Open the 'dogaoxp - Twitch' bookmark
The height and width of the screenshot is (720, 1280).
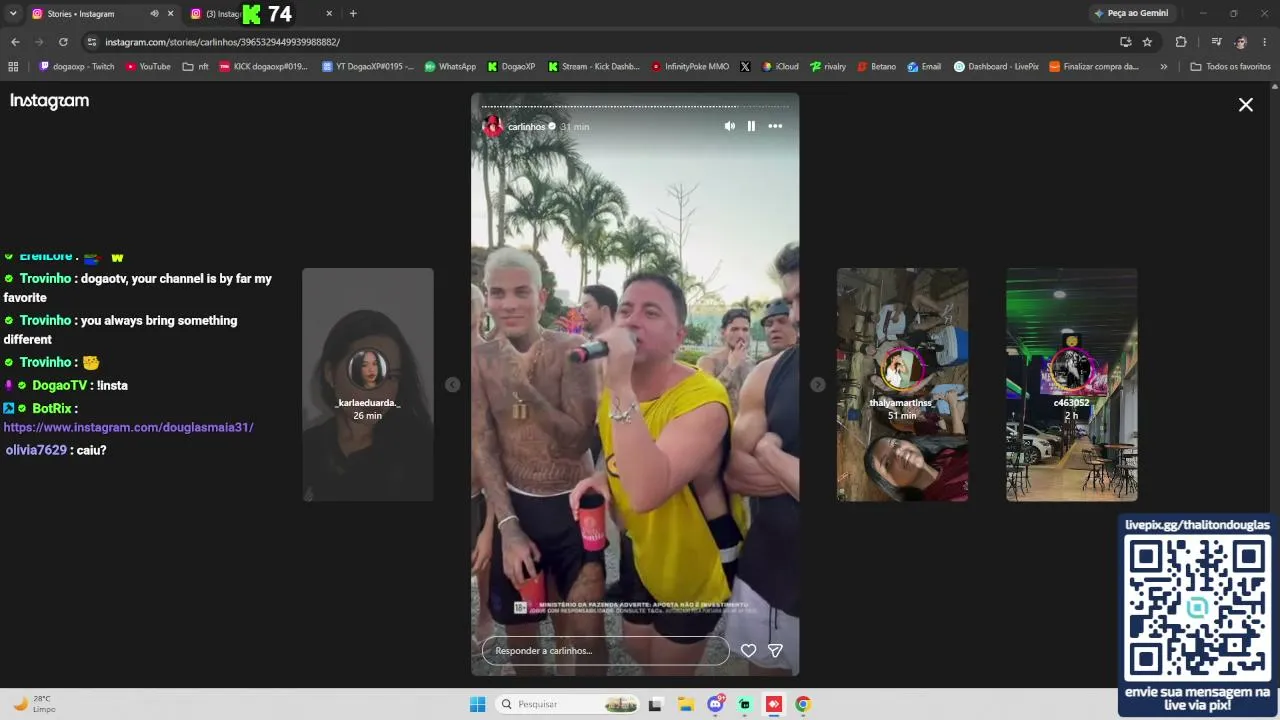point(77,67)
